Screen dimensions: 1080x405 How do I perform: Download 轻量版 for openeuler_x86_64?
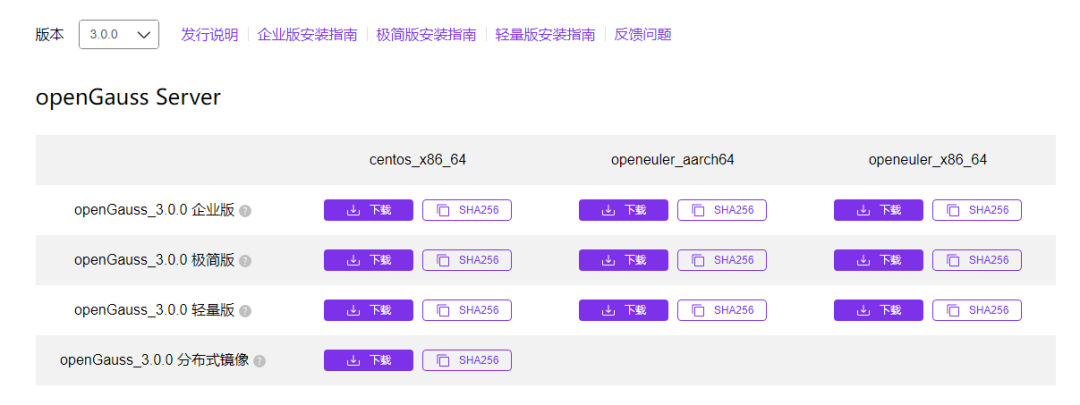878,310
